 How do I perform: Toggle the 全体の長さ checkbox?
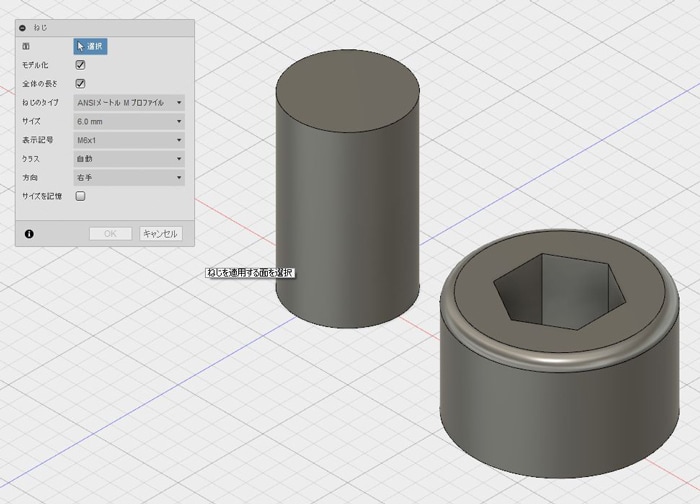[80, 84]
